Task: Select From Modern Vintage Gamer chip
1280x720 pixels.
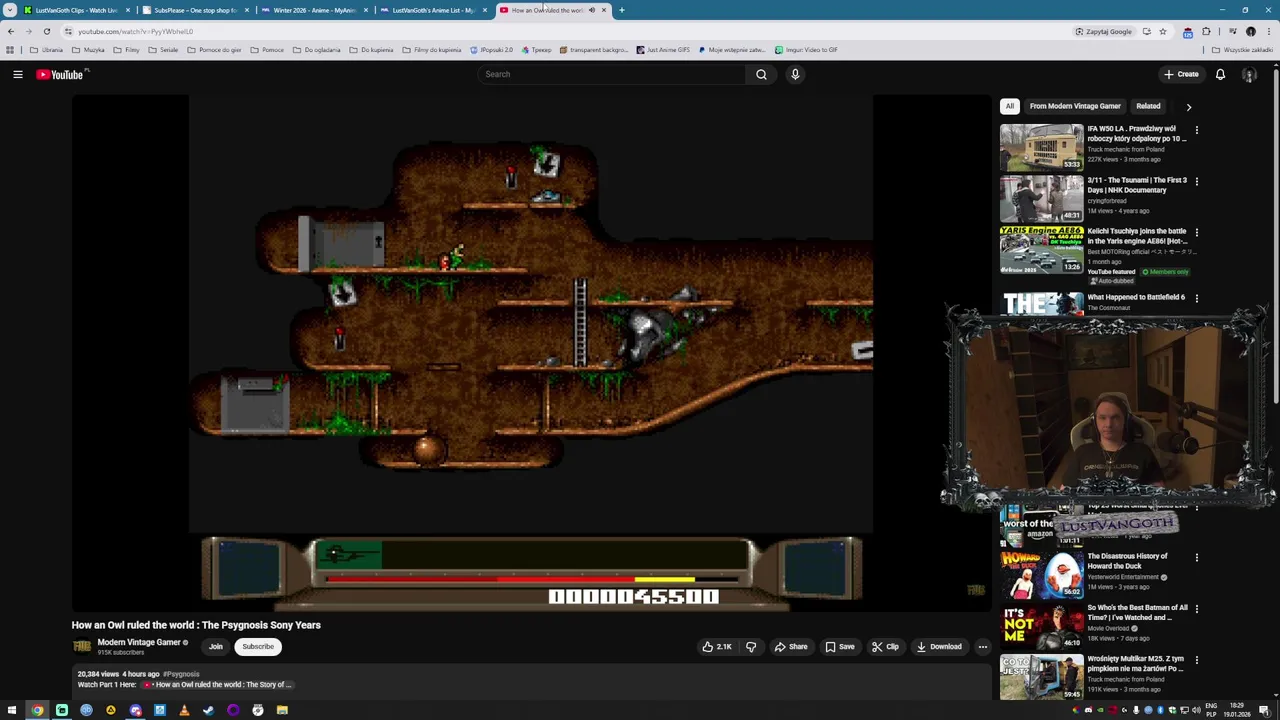Action: (x=1075, y=106)
